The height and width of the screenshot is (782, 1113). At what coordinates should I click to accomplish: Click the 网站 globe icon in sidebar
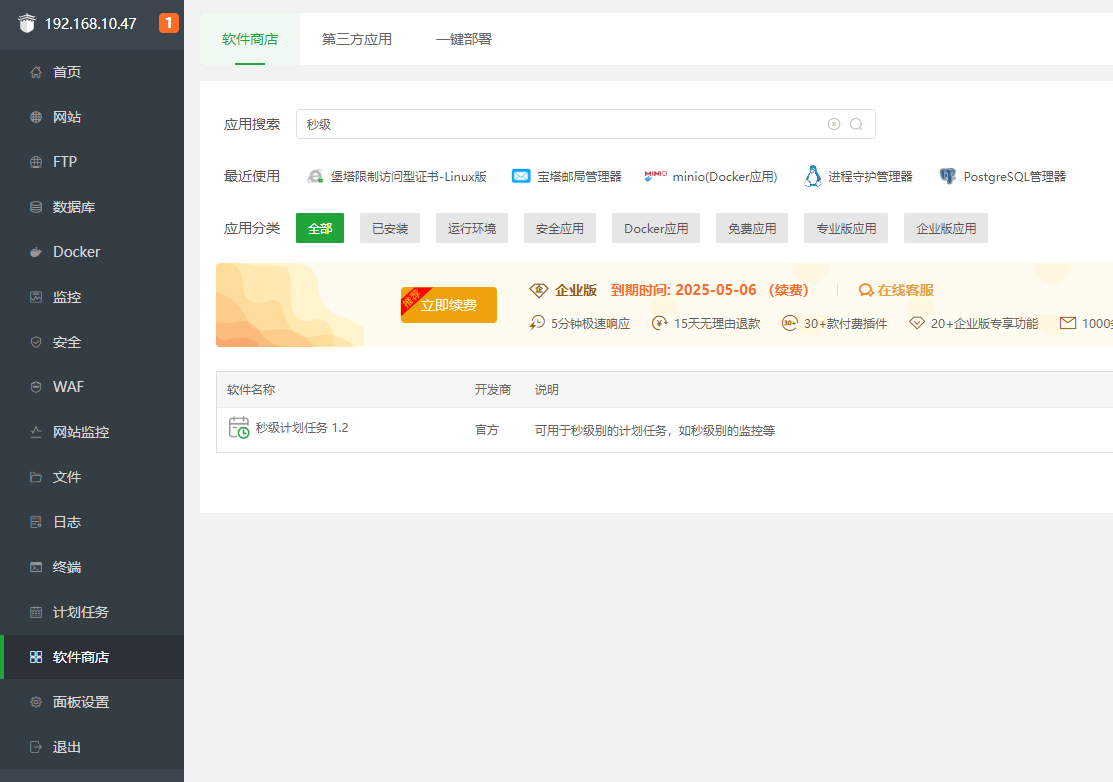pyautogui.click(x=35, y=117)
